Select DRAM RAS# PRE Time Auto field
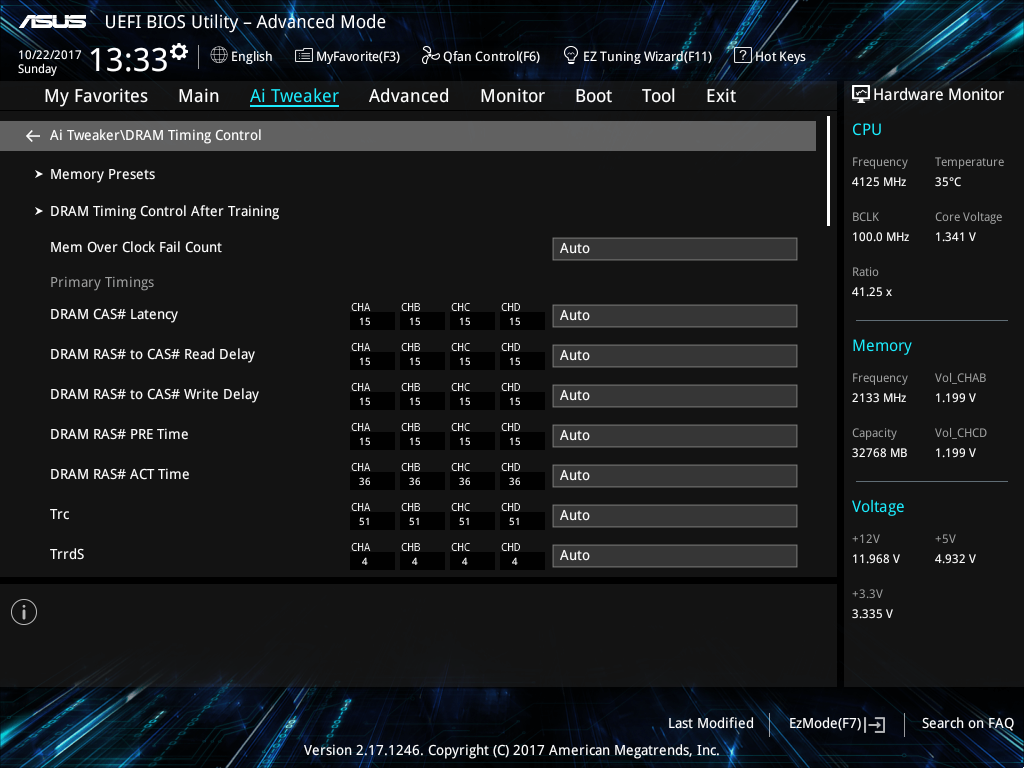Image resolution: width=1024 pixels, height=768 pixels. click(675, 436)
